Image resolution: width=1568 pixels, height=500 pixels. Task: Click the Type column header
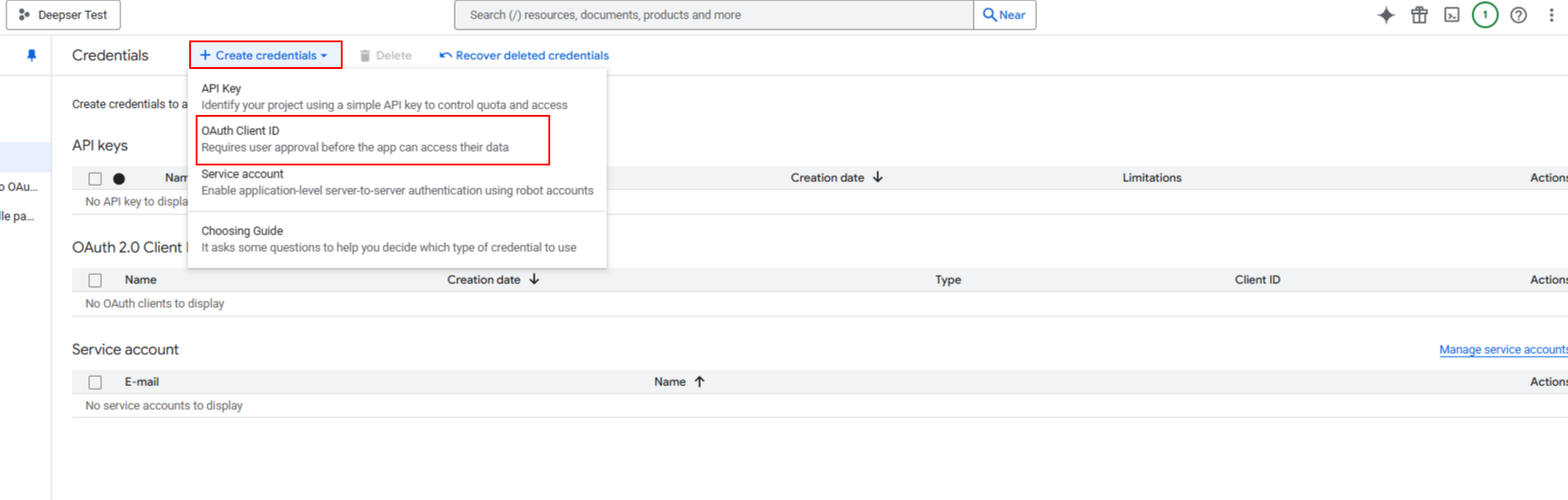[x=948, y=279]
